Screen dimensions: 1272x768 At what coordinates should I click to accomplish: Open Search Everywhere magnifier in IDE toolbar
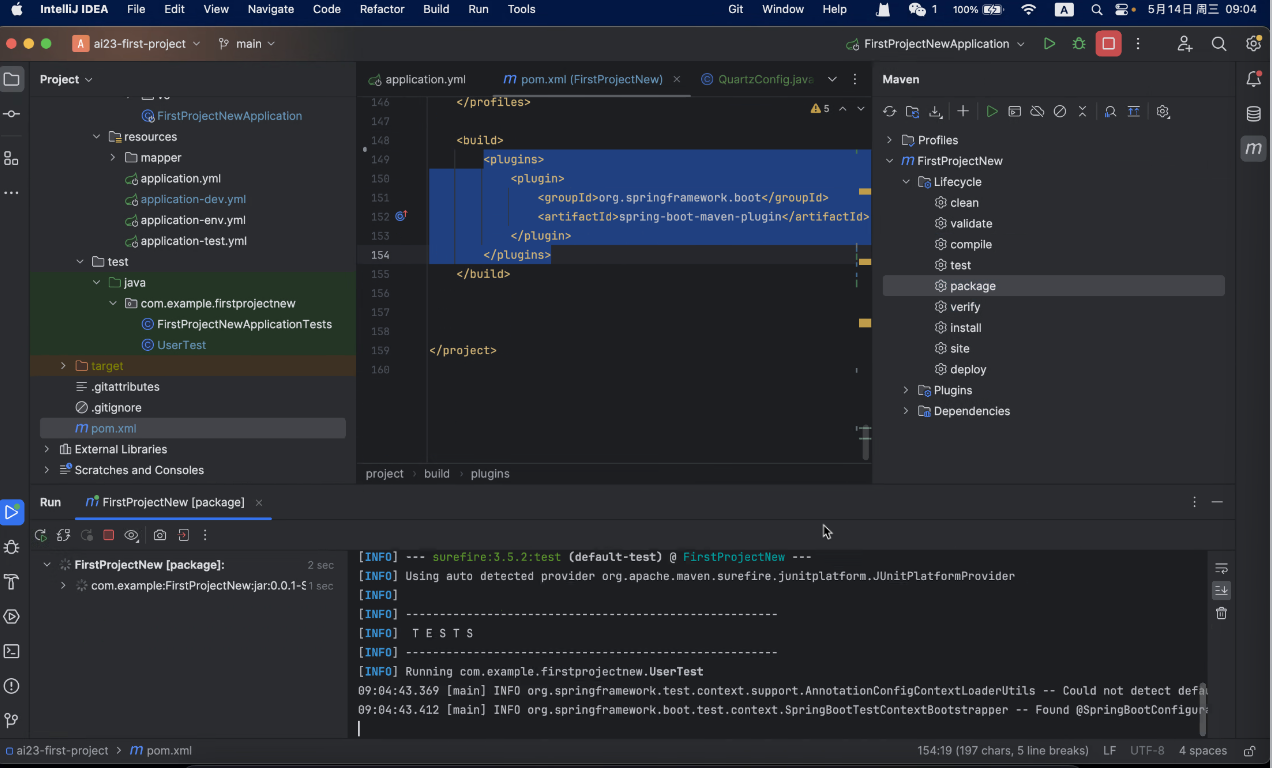[1219, 44]
